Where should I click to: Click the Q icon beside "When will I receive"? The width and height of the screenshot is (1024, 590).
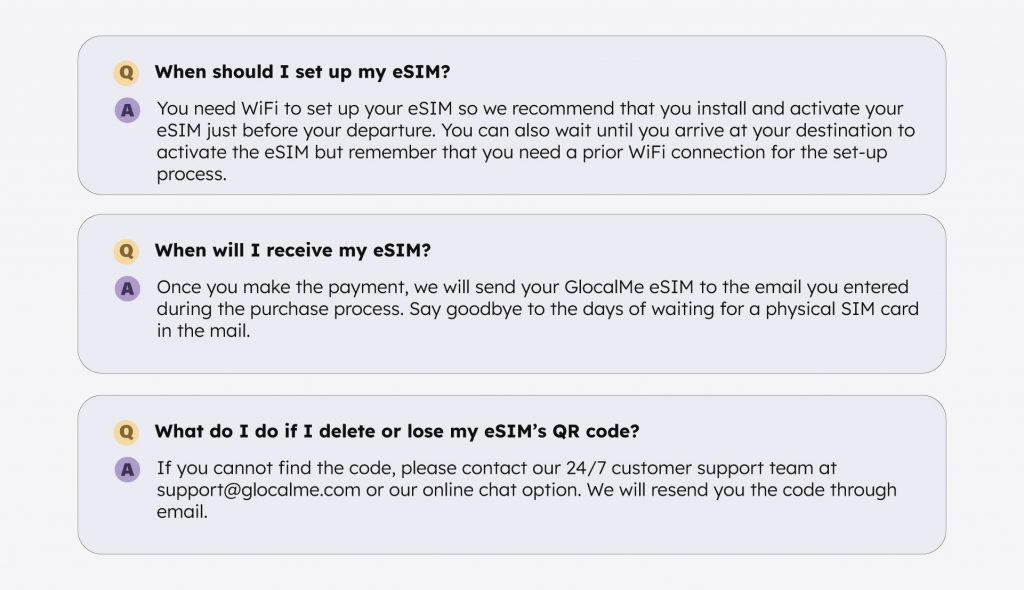click(x=127, y=251)
